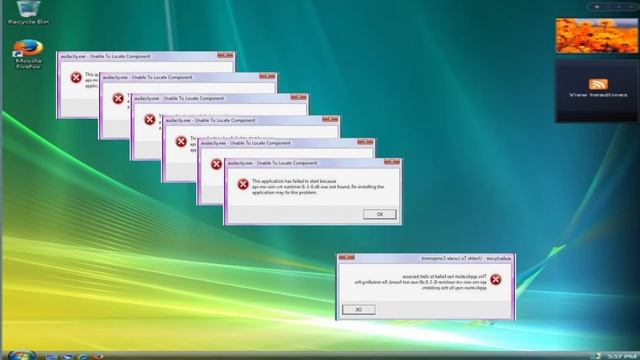Open the View headlines link in sidebar
640x360 pixels.
598,95
